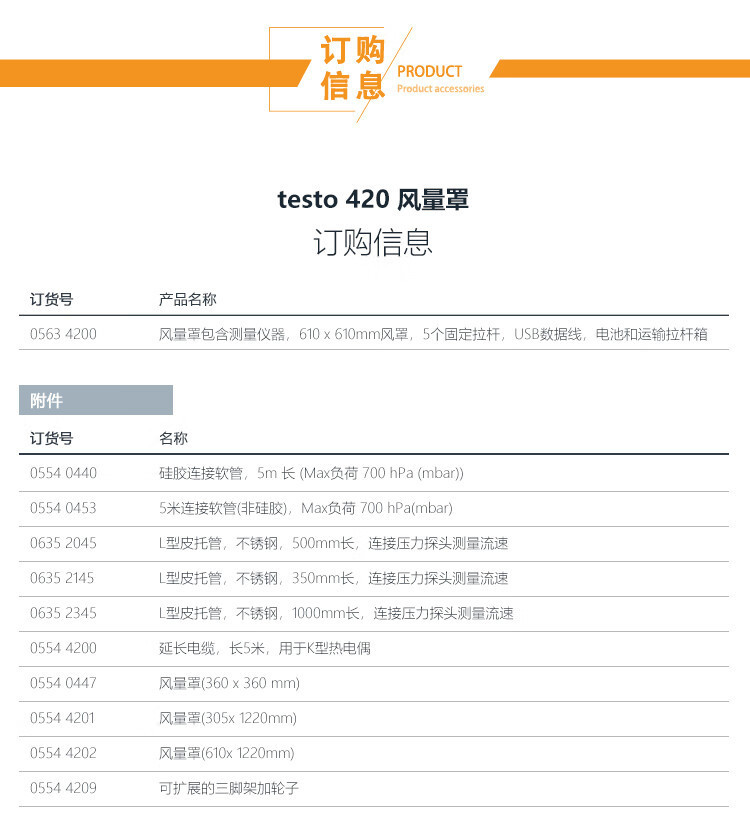Select order number 0635 2045
This screenshot has width=750, height=828.
point(63,543)
